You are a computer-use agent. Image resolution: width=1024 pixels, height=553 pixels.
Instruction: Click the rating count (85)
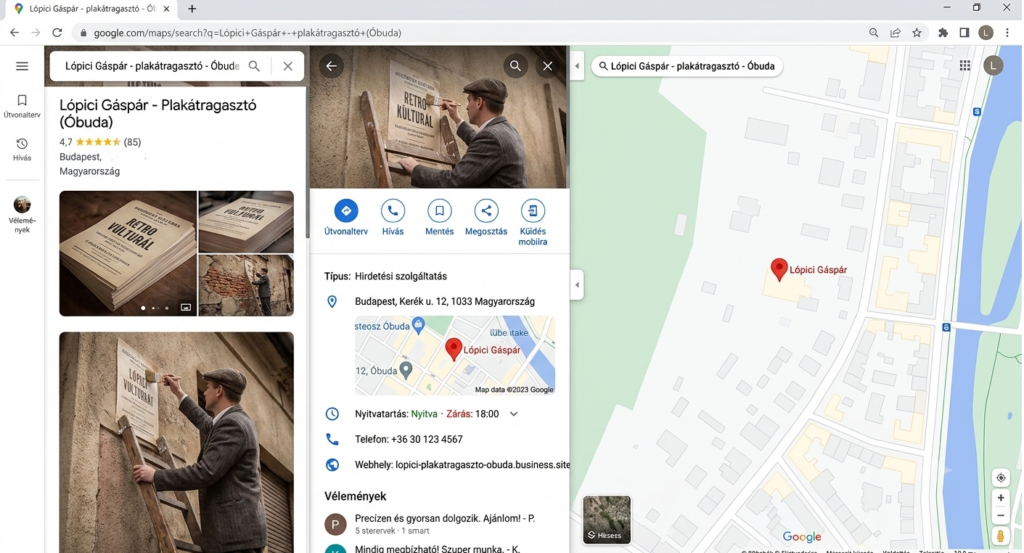pos(132,142)
